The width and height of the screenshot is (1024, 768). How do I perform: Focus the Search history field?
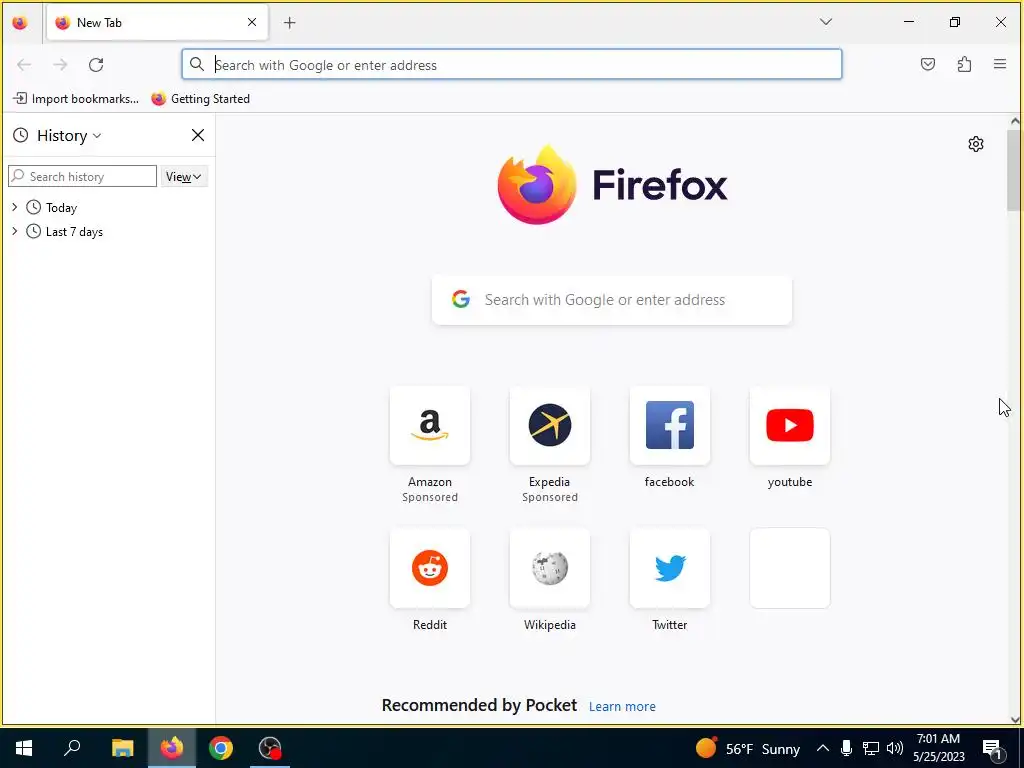pyautogui.click(x=82, y=176)
